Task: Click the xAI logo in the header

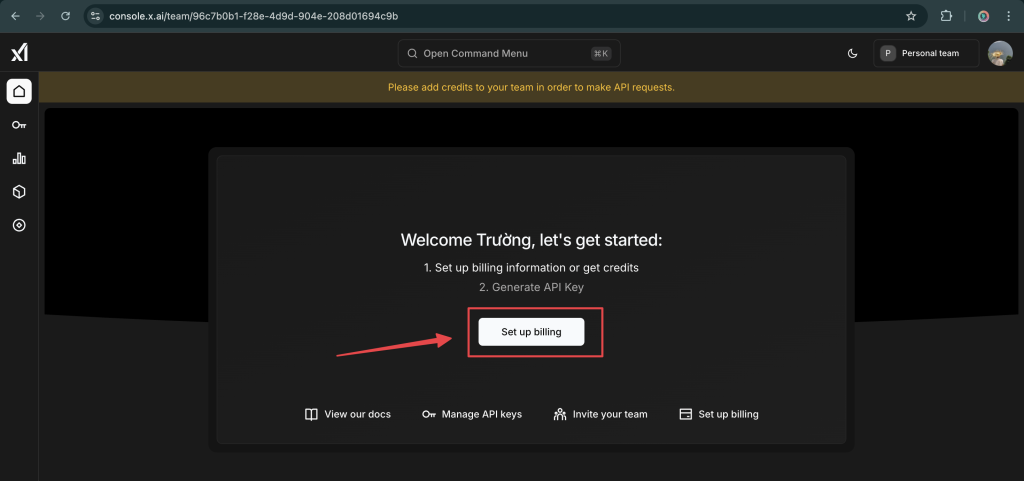Action: 19,54
